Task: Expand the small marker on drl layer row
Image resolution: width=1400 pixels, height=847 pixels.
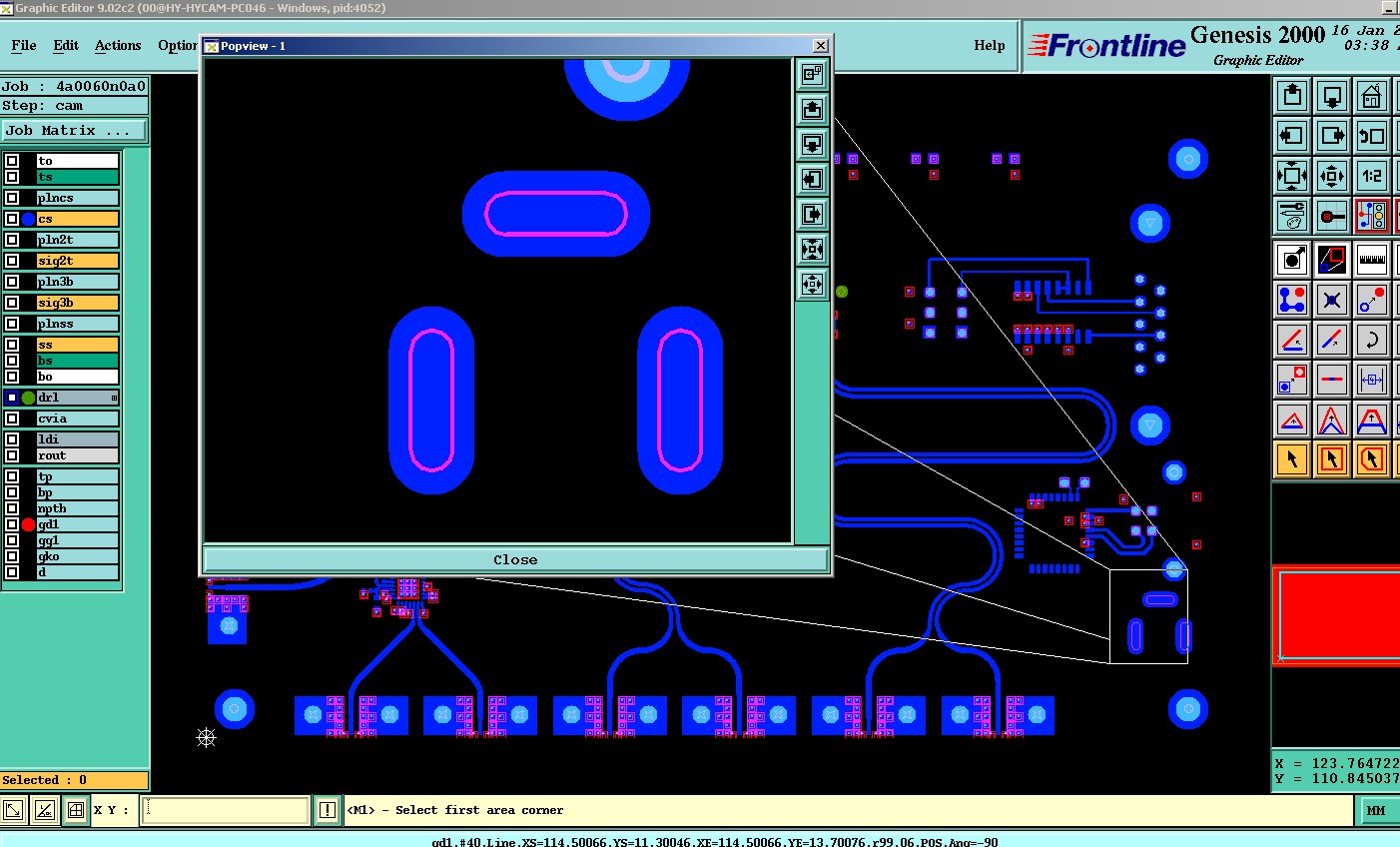Action: pyautogui.click(x=114, y=399)
